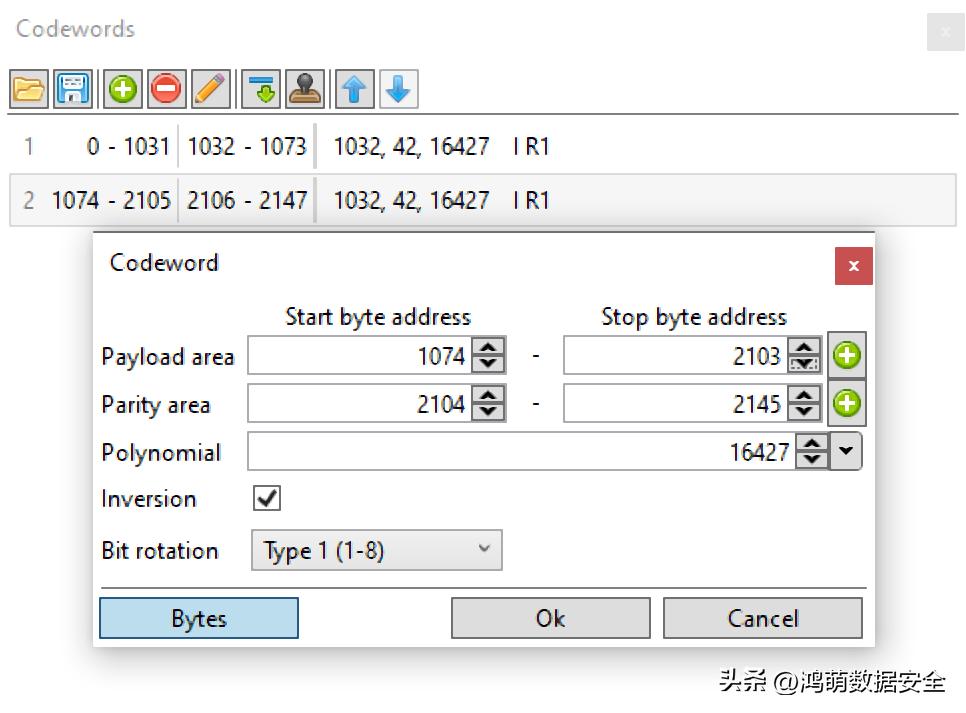Increment the Parity stop address 2145 stepper

click(x=804, y=395)
